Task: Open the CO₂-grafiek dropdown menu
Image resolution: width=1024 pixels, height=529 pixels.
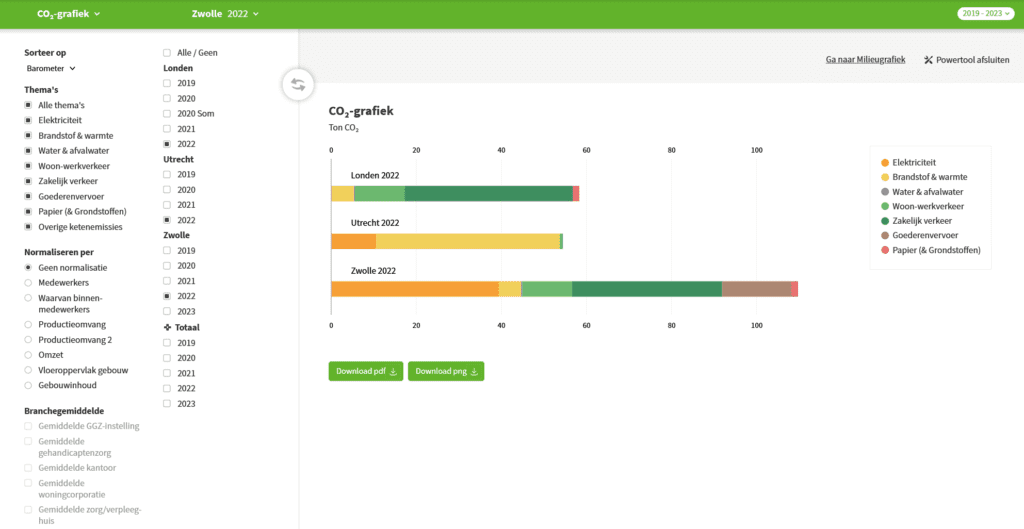Action: coord(69,14)
